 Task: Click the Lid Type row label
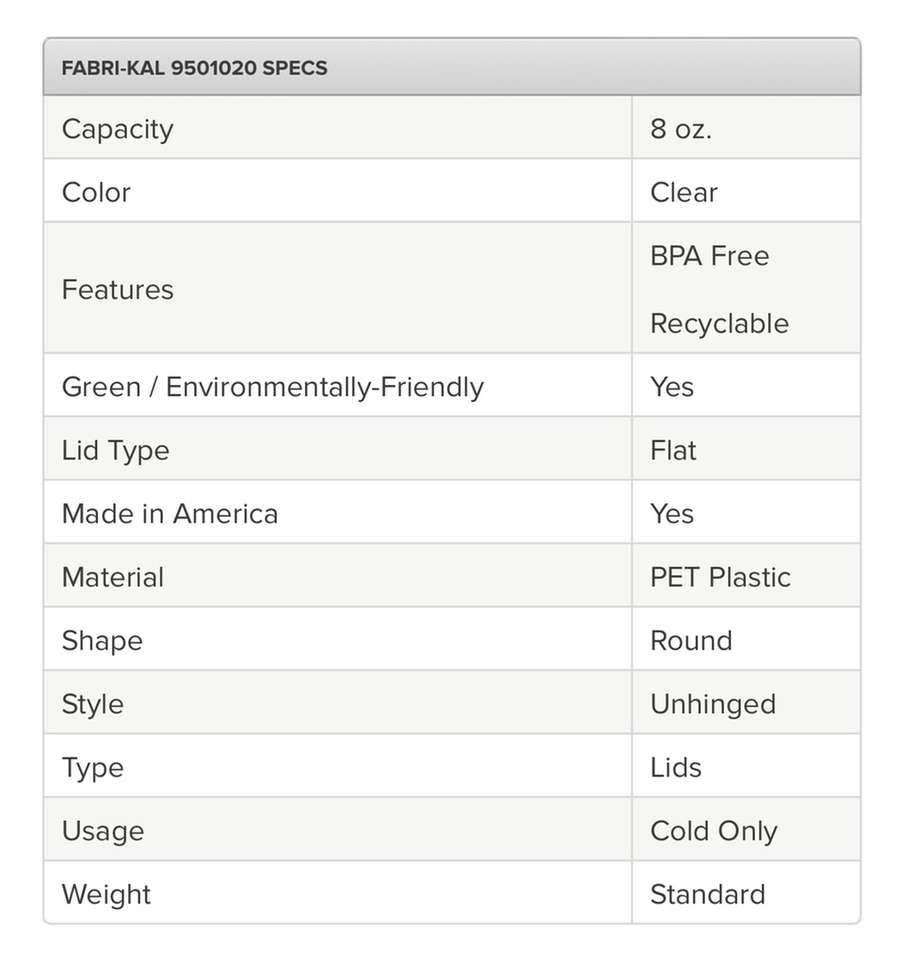coord(115,450)
